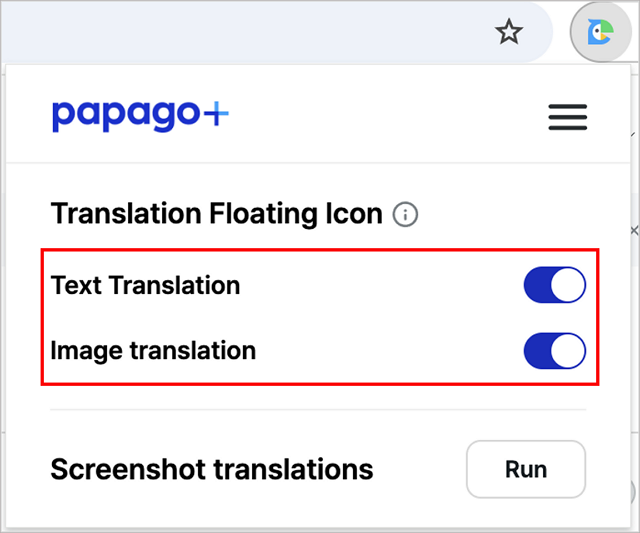Click the papago+ logo
Screen dimensions: 640x533
140,116
